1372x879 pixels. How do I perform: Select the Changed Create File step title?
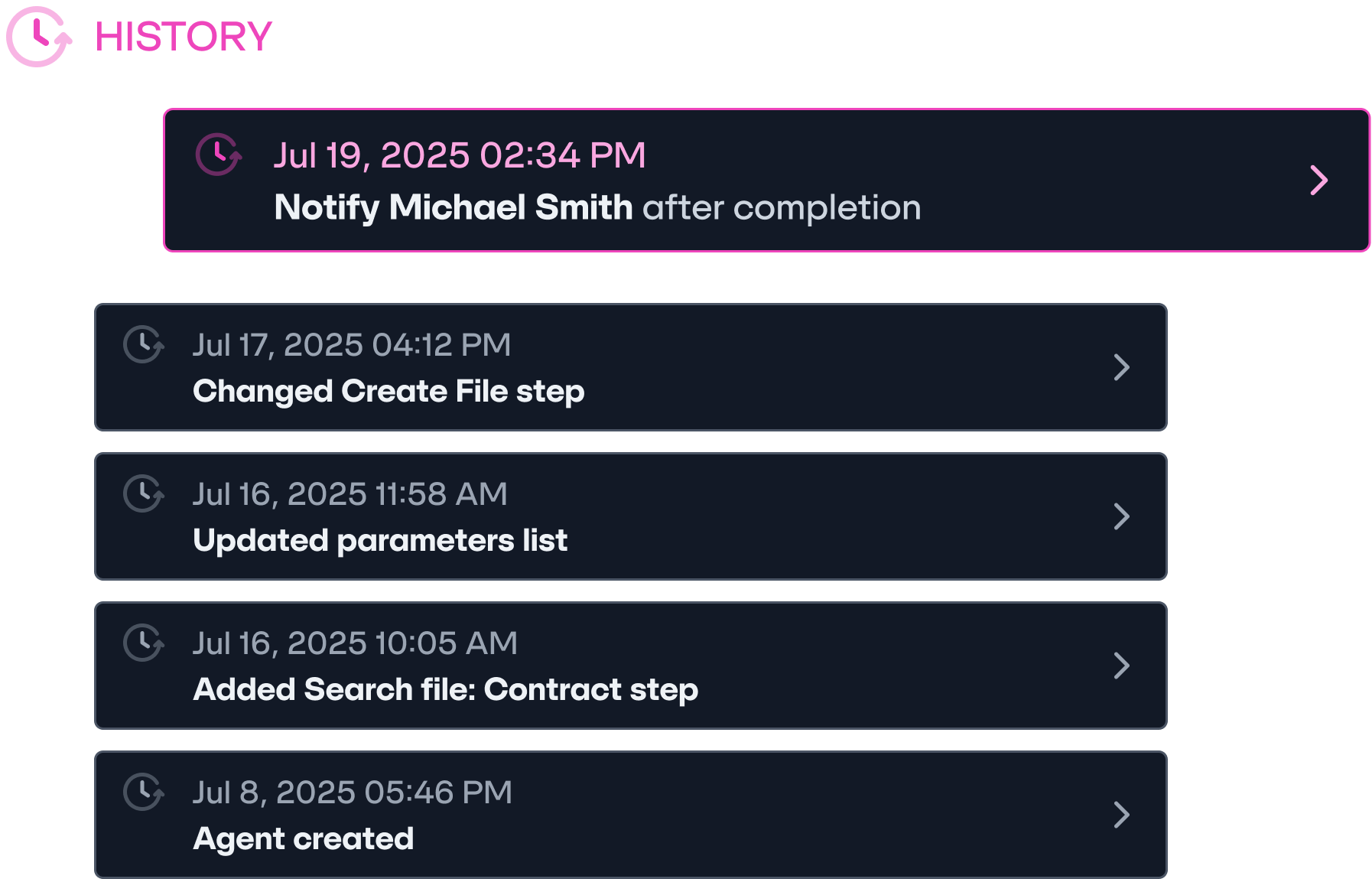tap(389, 392)
